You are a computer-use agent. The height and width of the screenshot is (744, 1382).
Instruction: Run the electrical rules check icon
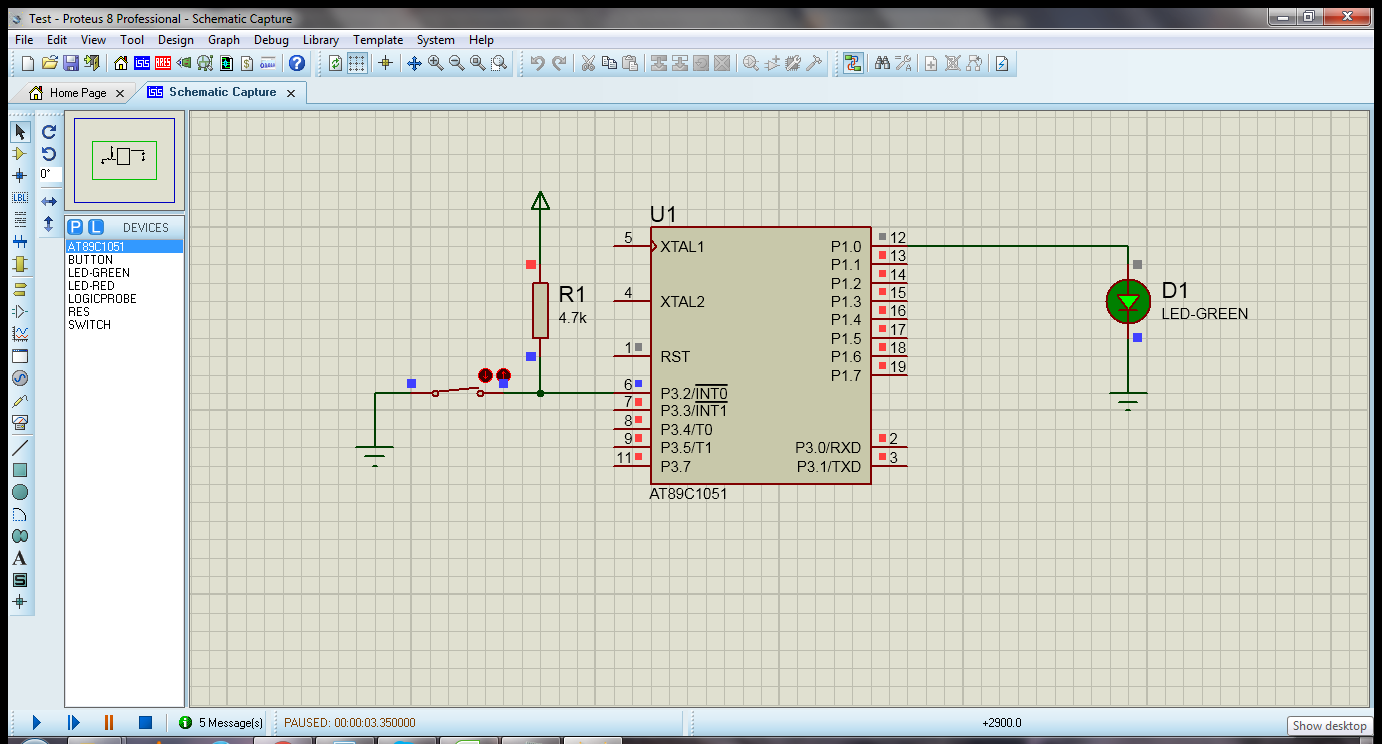point(1001,63)
